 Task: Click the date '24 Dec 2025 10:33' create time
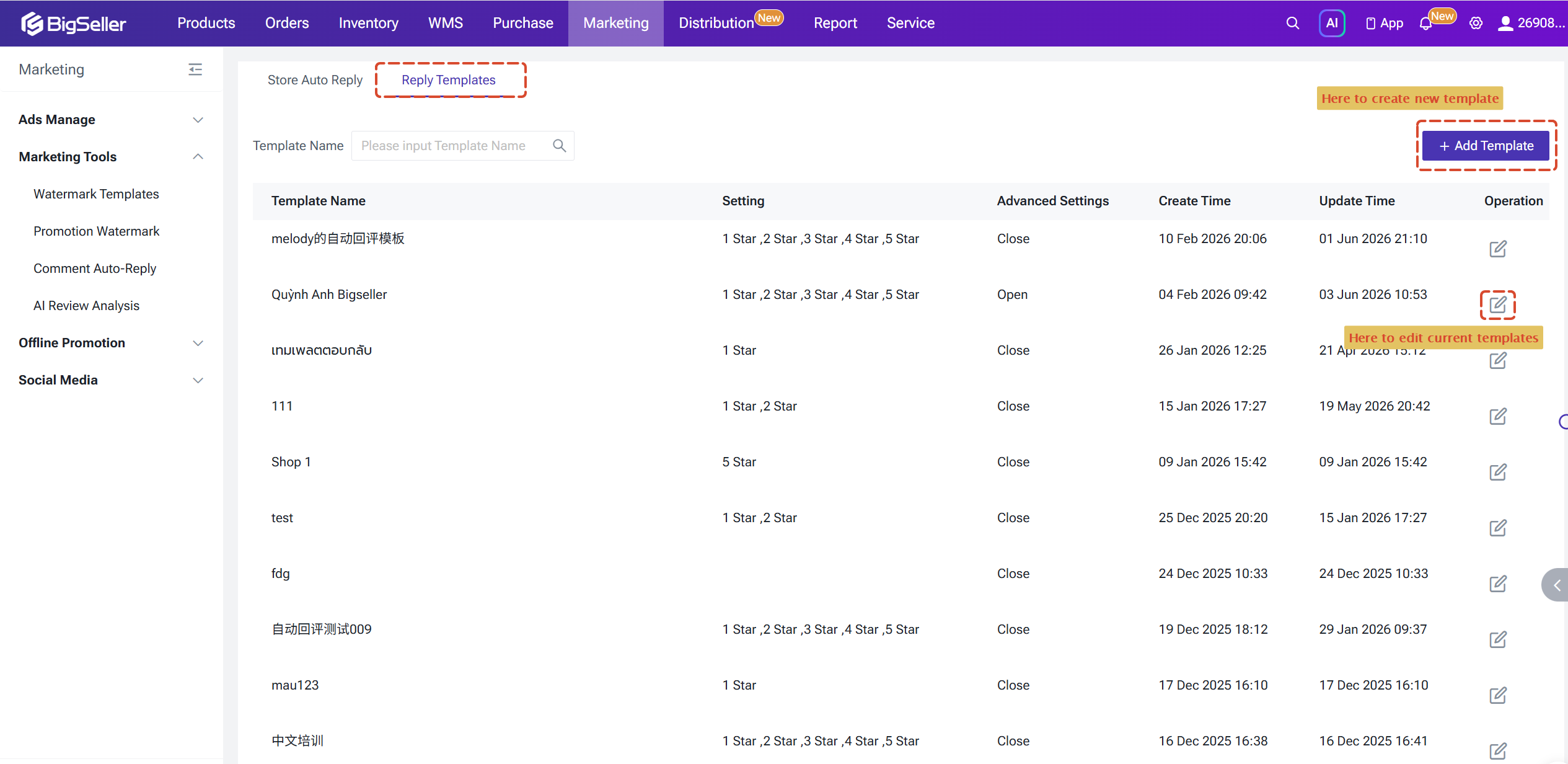coord(1213,574)
